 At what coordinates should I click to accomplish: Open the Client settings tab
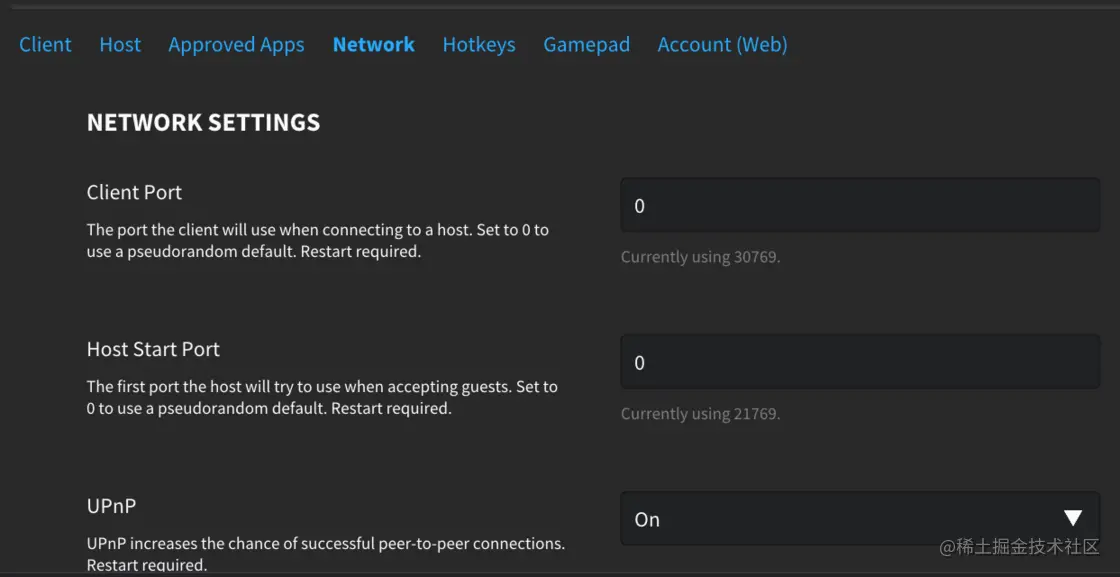point(45,45)
